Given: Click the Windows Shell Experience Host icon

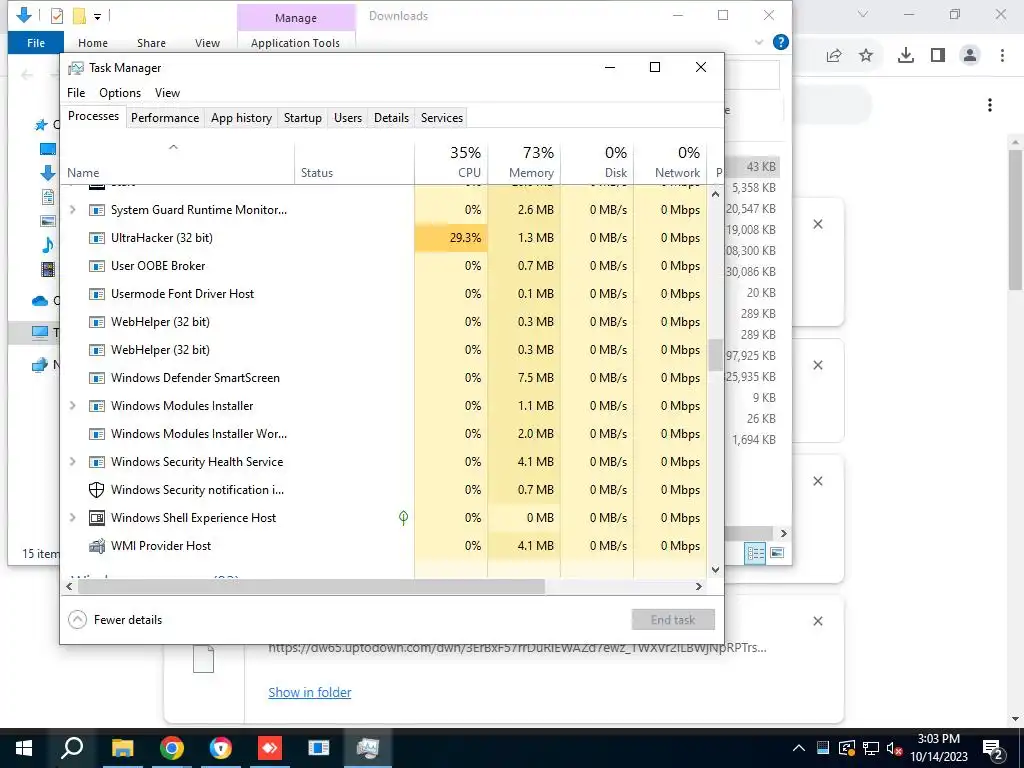Looking at the screenshot, I should pyautogui.click(x=97, y=518).
